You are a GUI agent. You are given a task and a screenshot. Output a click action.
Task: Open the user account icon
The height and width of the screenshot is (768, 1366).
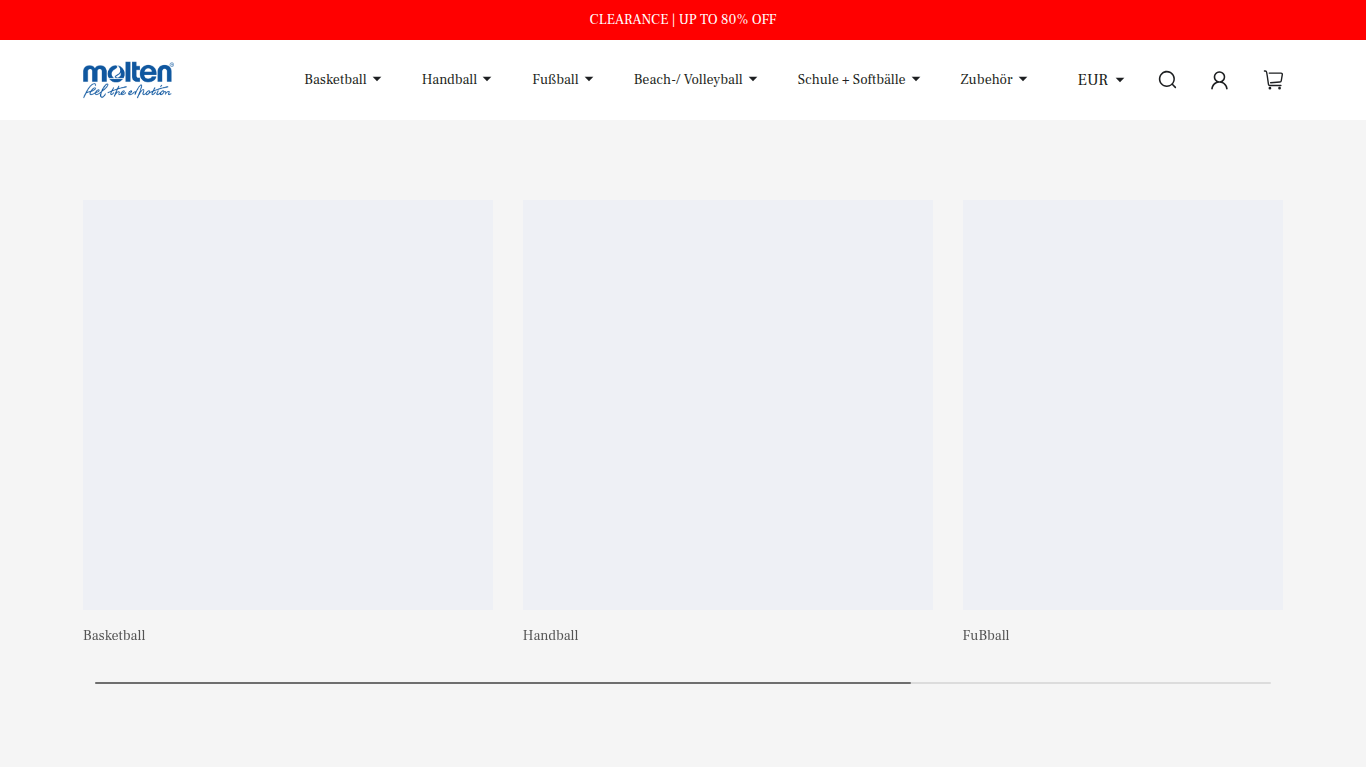tap(1219, 80)
